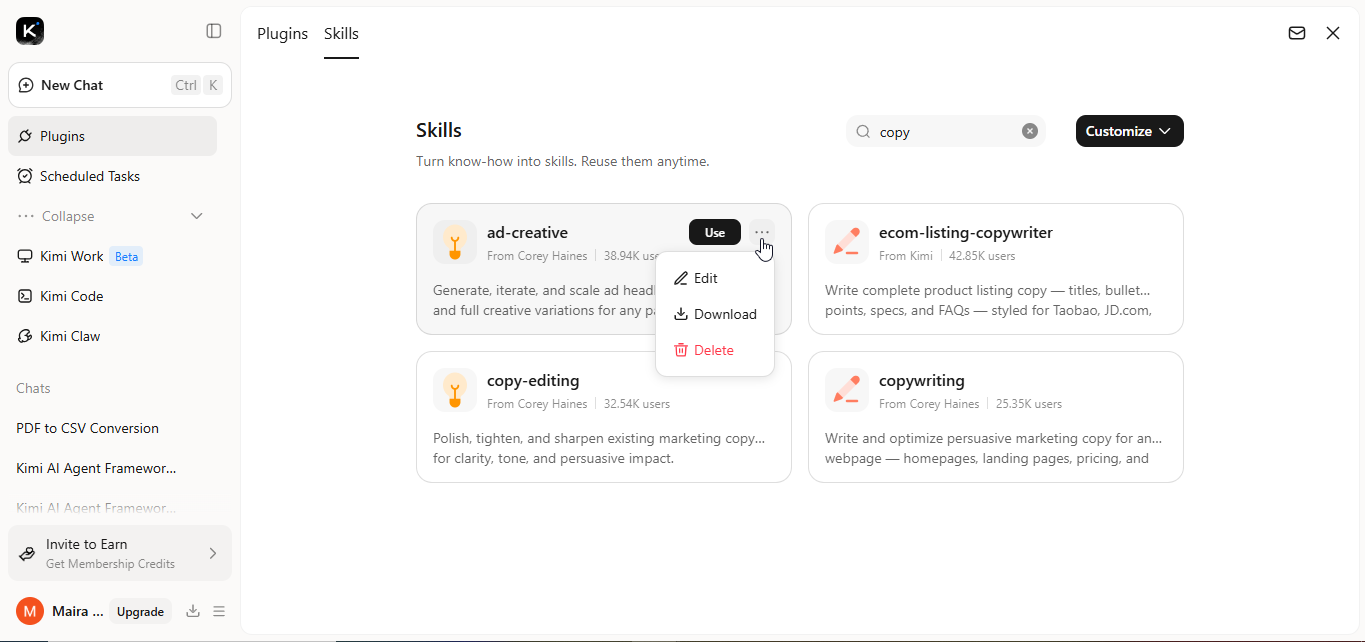
Task: Click the user name Maira
Action: (x=77, y=611)
